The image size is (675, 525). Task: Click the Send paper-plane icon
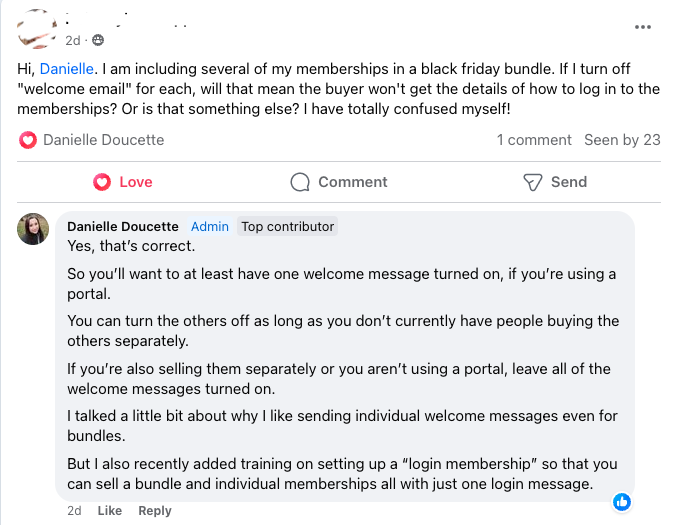click(x=533, y=182)
